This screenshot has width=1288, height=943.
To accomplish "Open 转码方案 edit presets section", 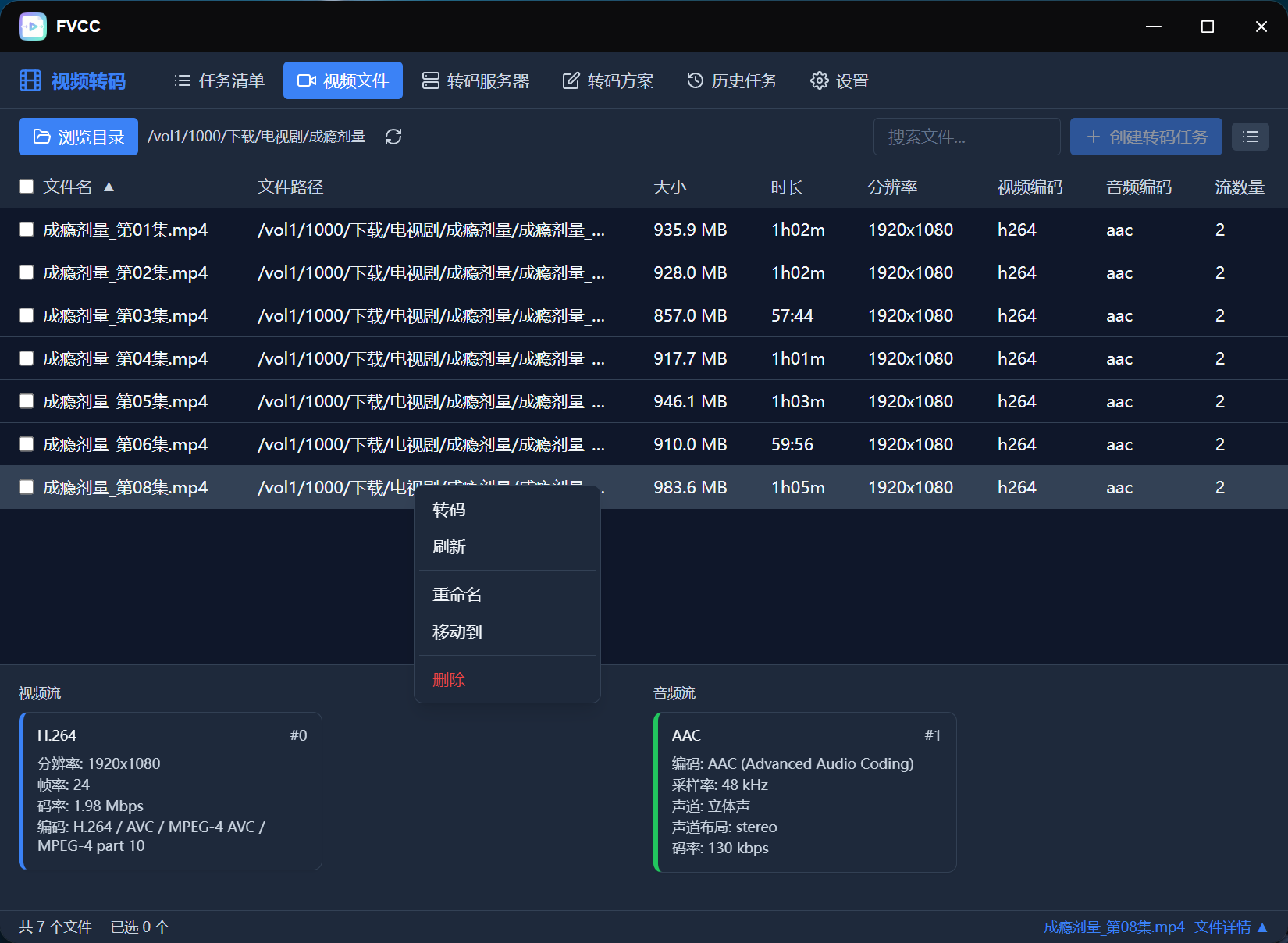I will tap(608, 80).
